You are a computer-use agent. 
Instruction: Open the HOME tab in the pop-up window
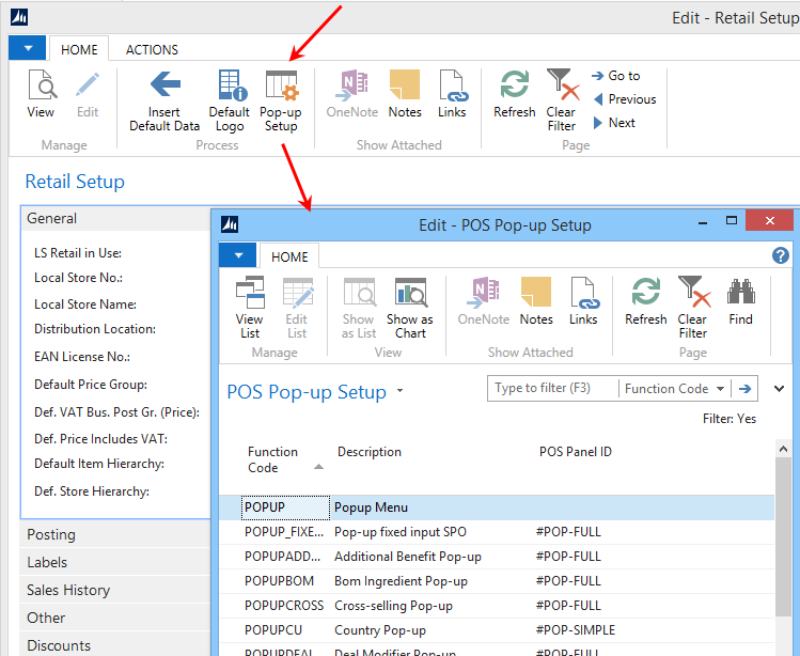coord(289,256)
